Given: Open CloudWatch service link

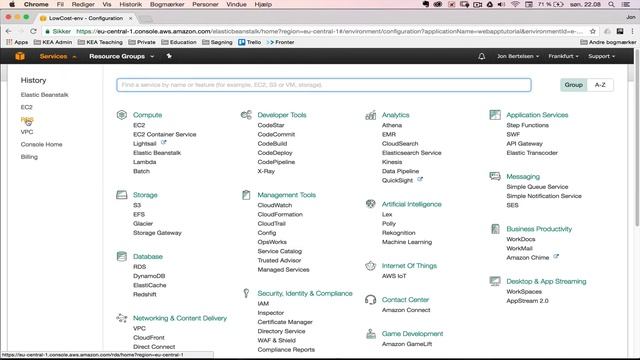Looking at the screenshot, I should tap(275, 205).
